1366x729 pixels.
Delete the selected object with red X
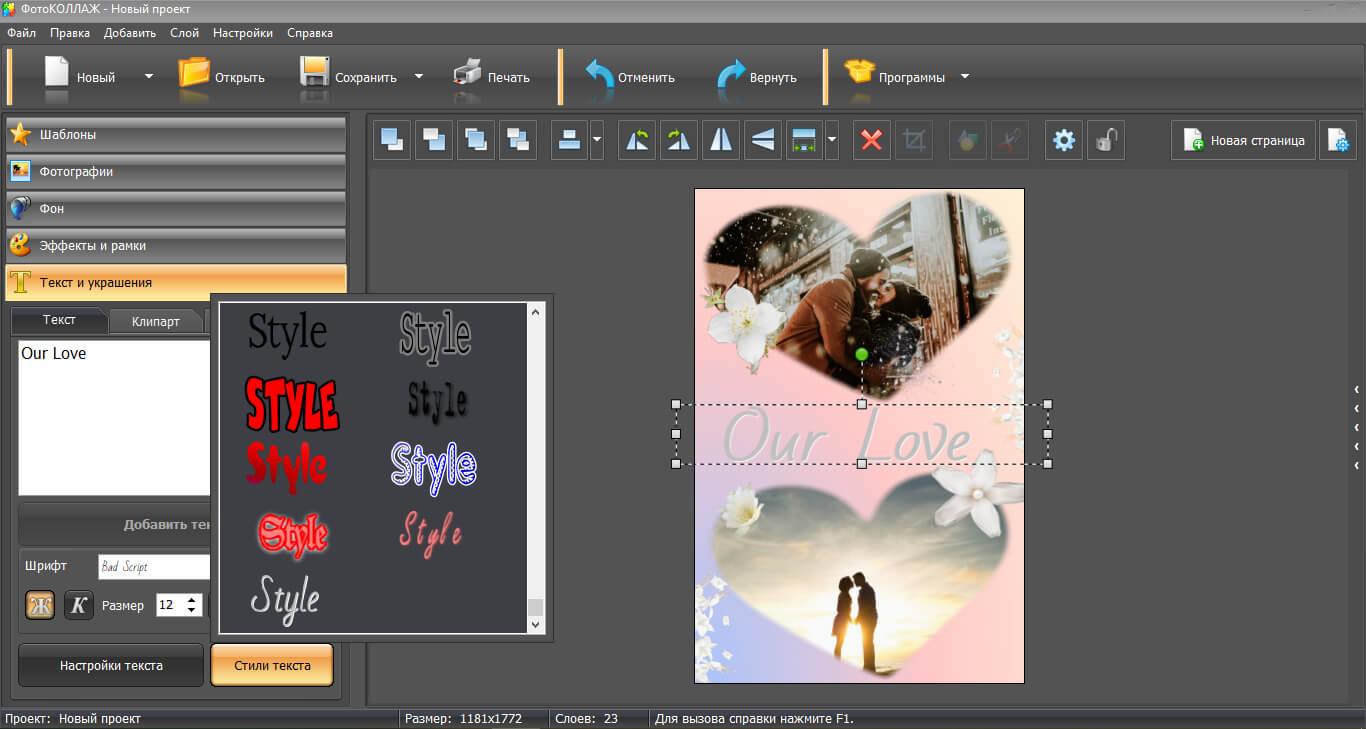pyautogui.click(x=872, y=140)
